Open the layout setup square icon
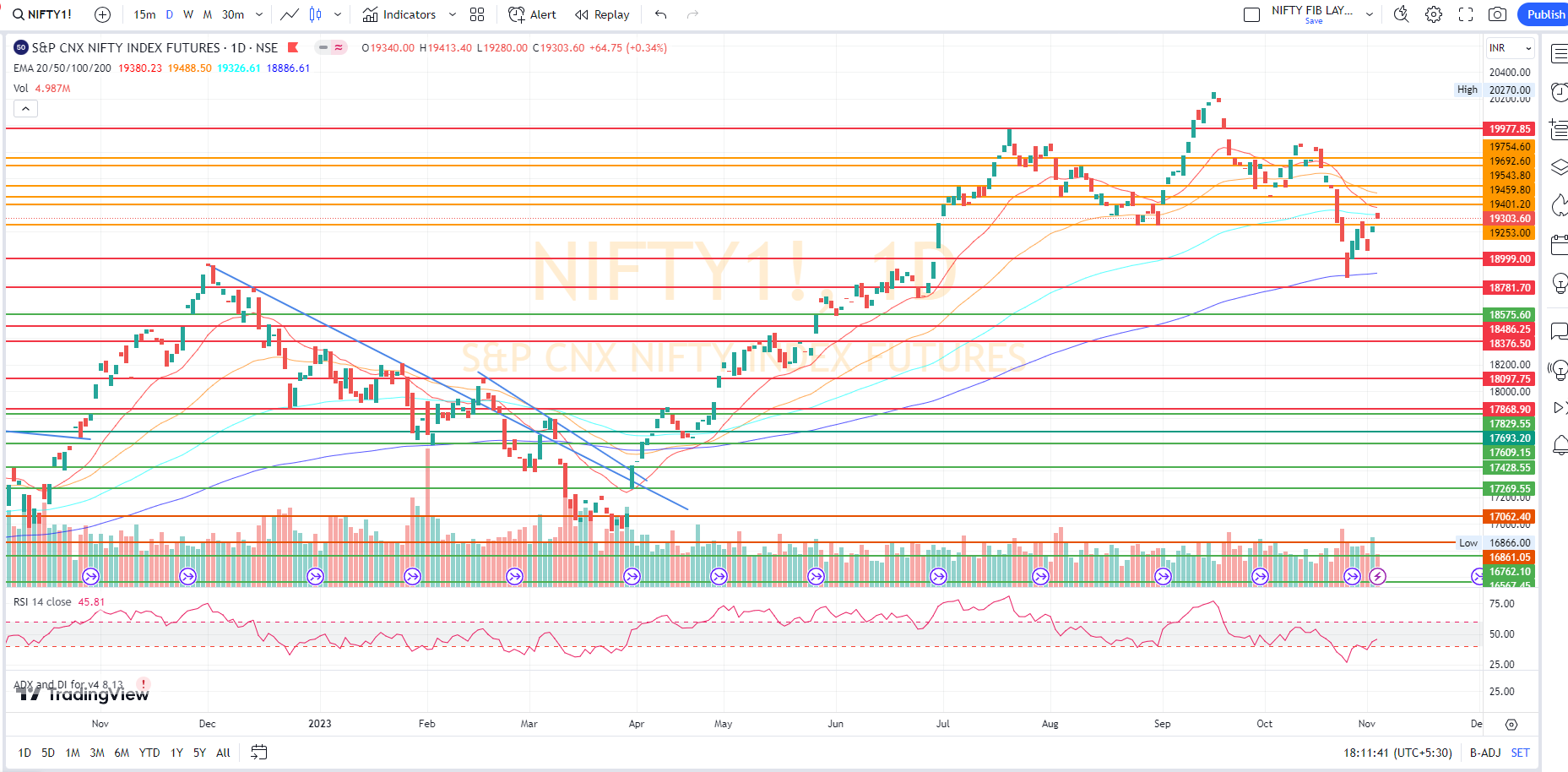Image resolution: width=1568 pixels, height=772 pixels. (x=1252, y=14)
